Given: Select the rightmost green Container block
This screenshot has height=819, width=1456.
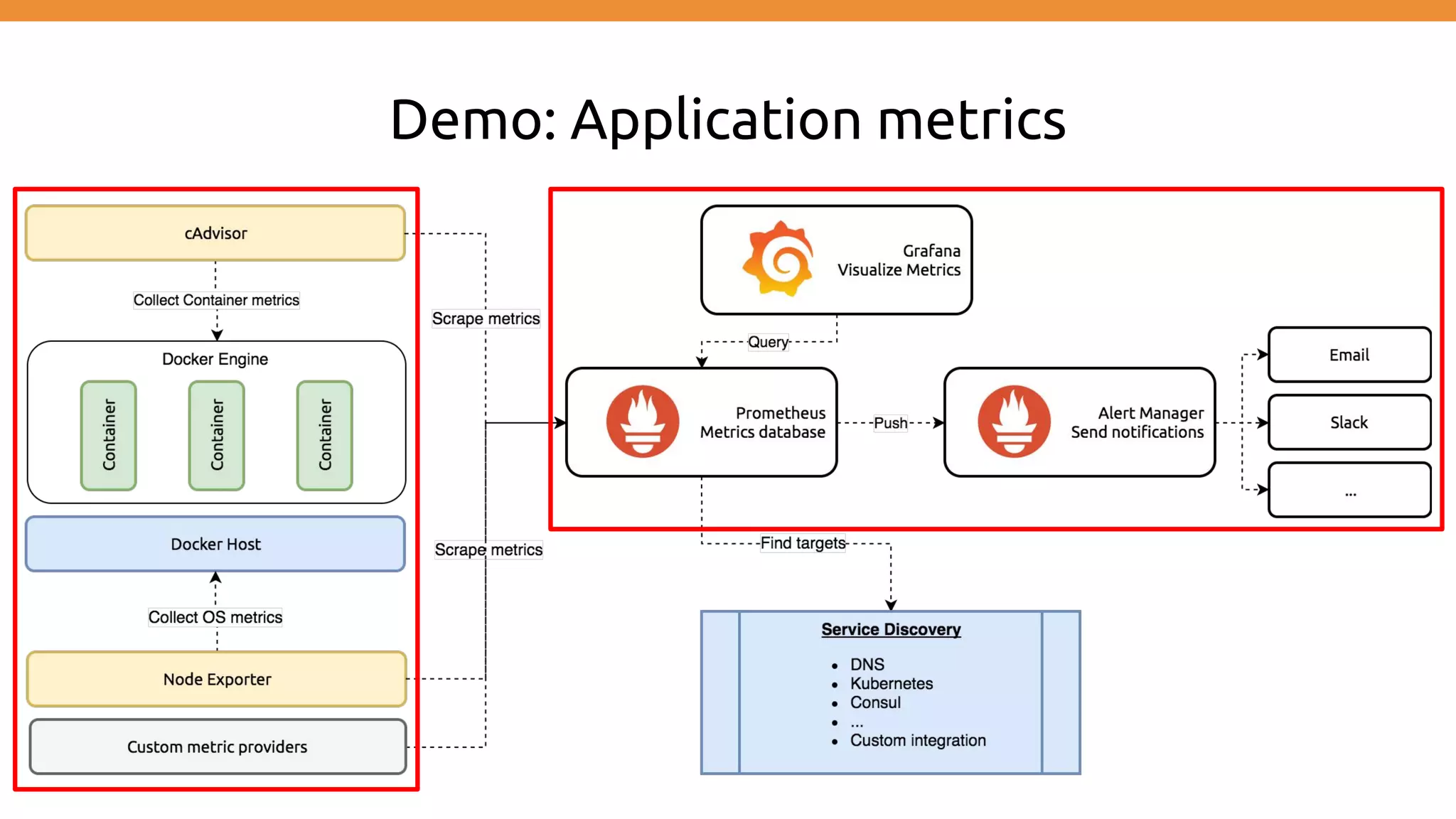Looking at the screenshot, I should click(325, 435).
